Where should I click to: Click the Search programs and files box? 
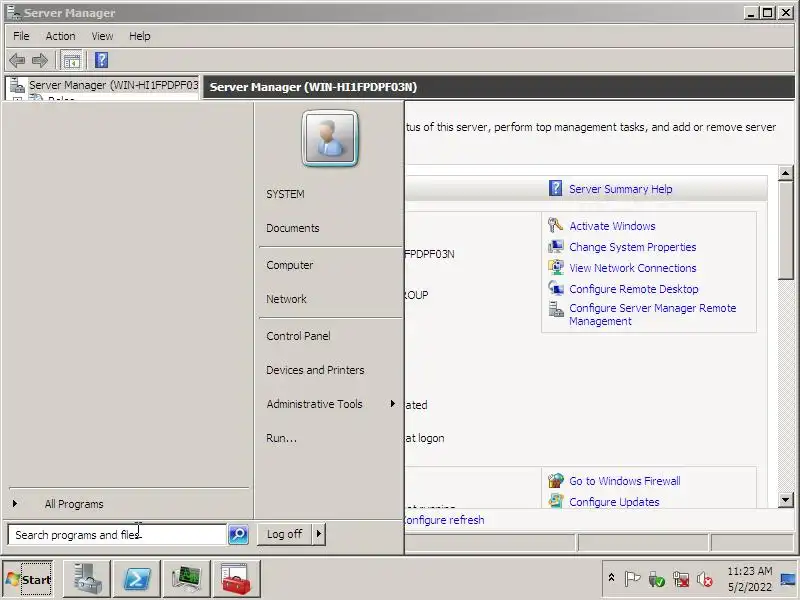tap(117, 535)
